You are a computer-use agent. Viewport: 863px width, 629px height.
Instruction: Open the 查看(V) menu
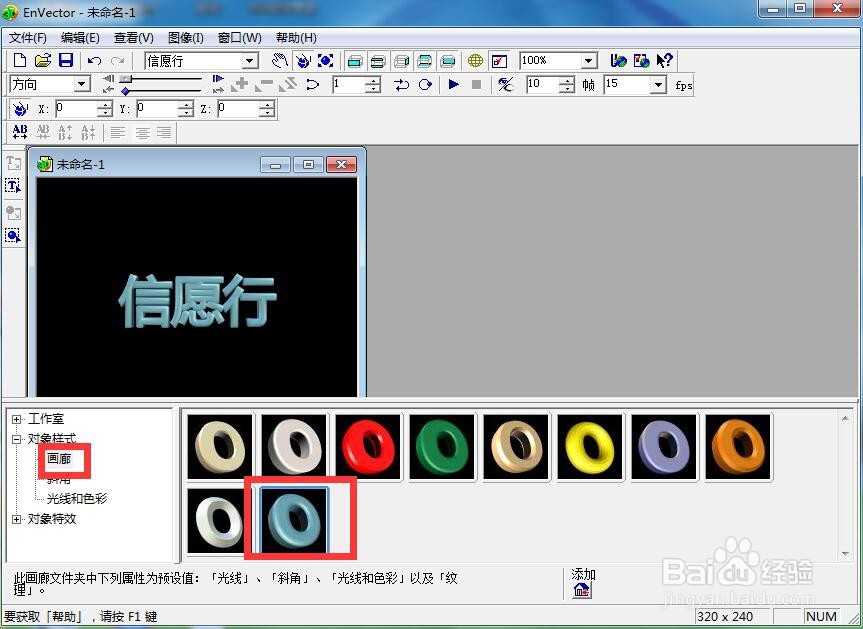(134, 37)
